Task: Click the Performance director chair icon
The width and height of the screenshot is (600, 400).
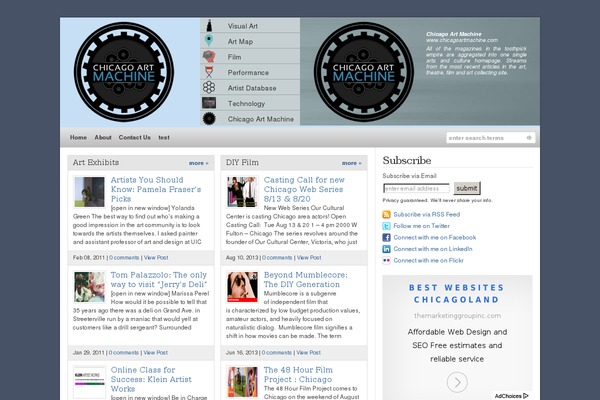Action: [209, 72]
